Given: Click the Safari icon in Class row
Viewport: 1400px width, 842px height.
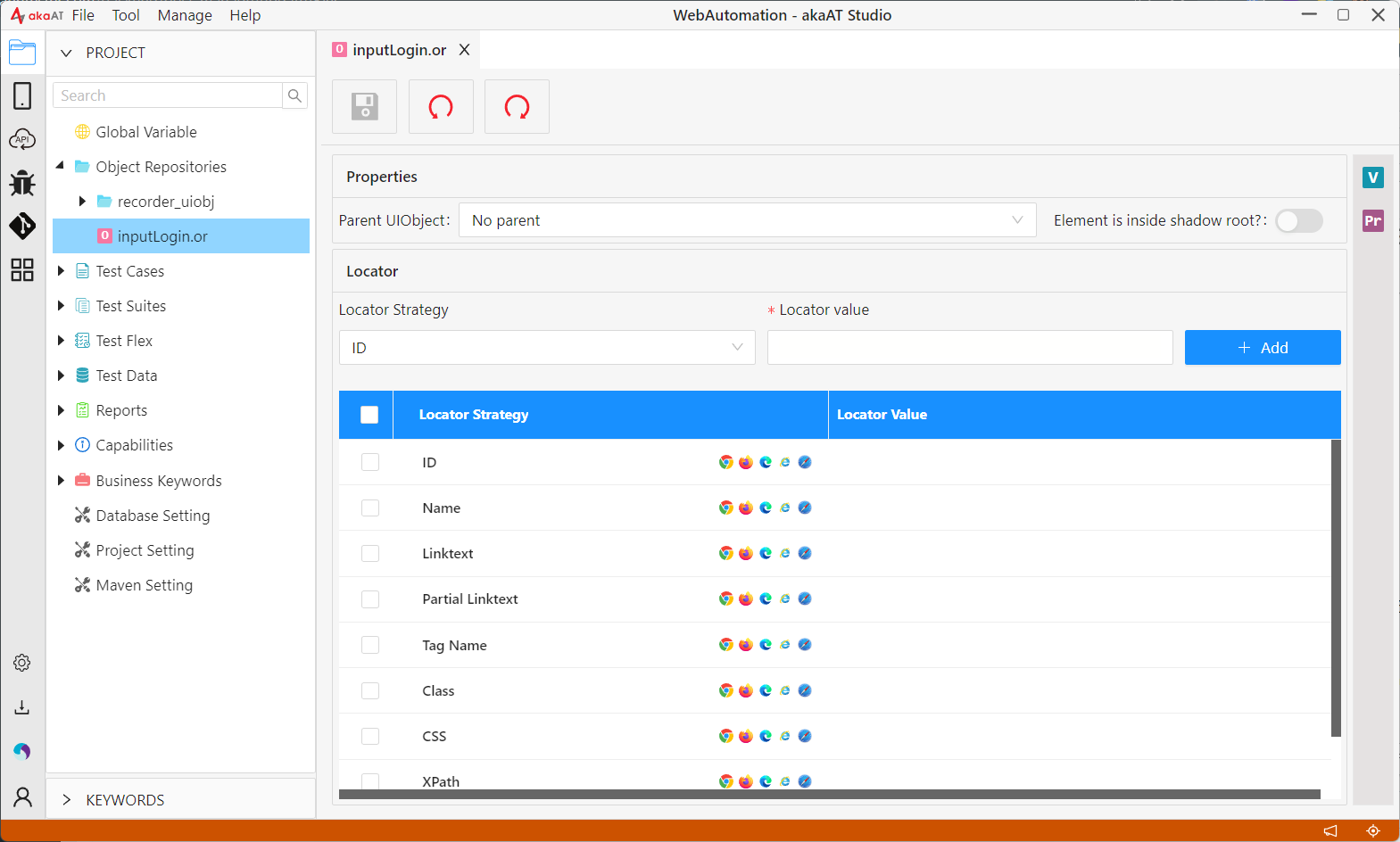Looking at the screenshot, I should (x=805, y=690).
